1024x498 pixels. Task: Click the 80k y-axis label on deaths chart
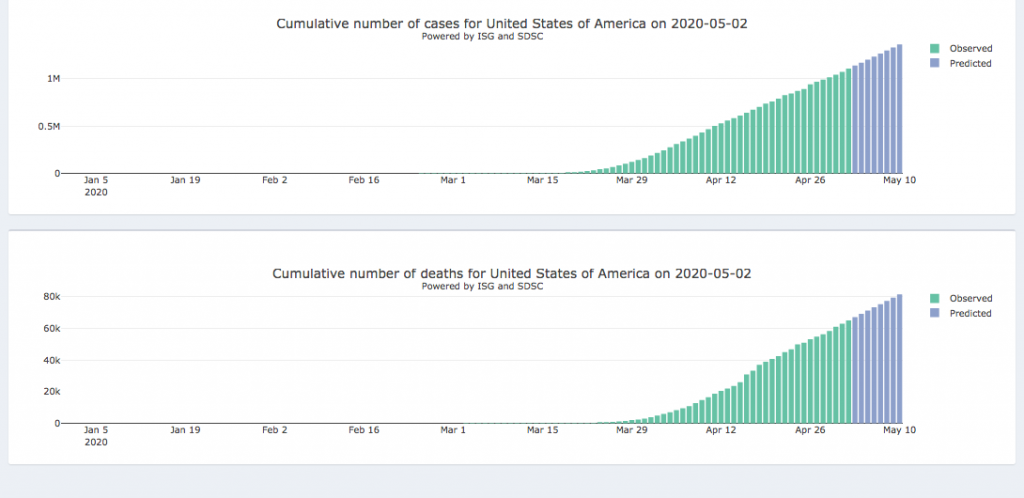(50, 297)
